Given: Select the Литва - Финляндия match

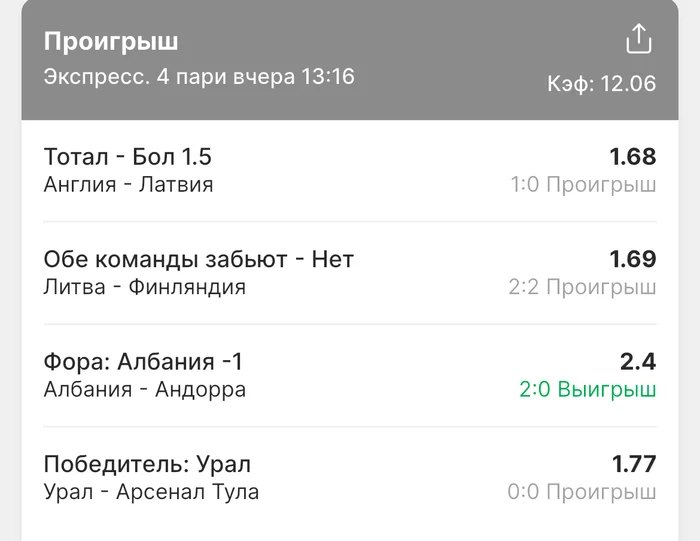Looking at the screenshot, I should (x=145, y=287).
